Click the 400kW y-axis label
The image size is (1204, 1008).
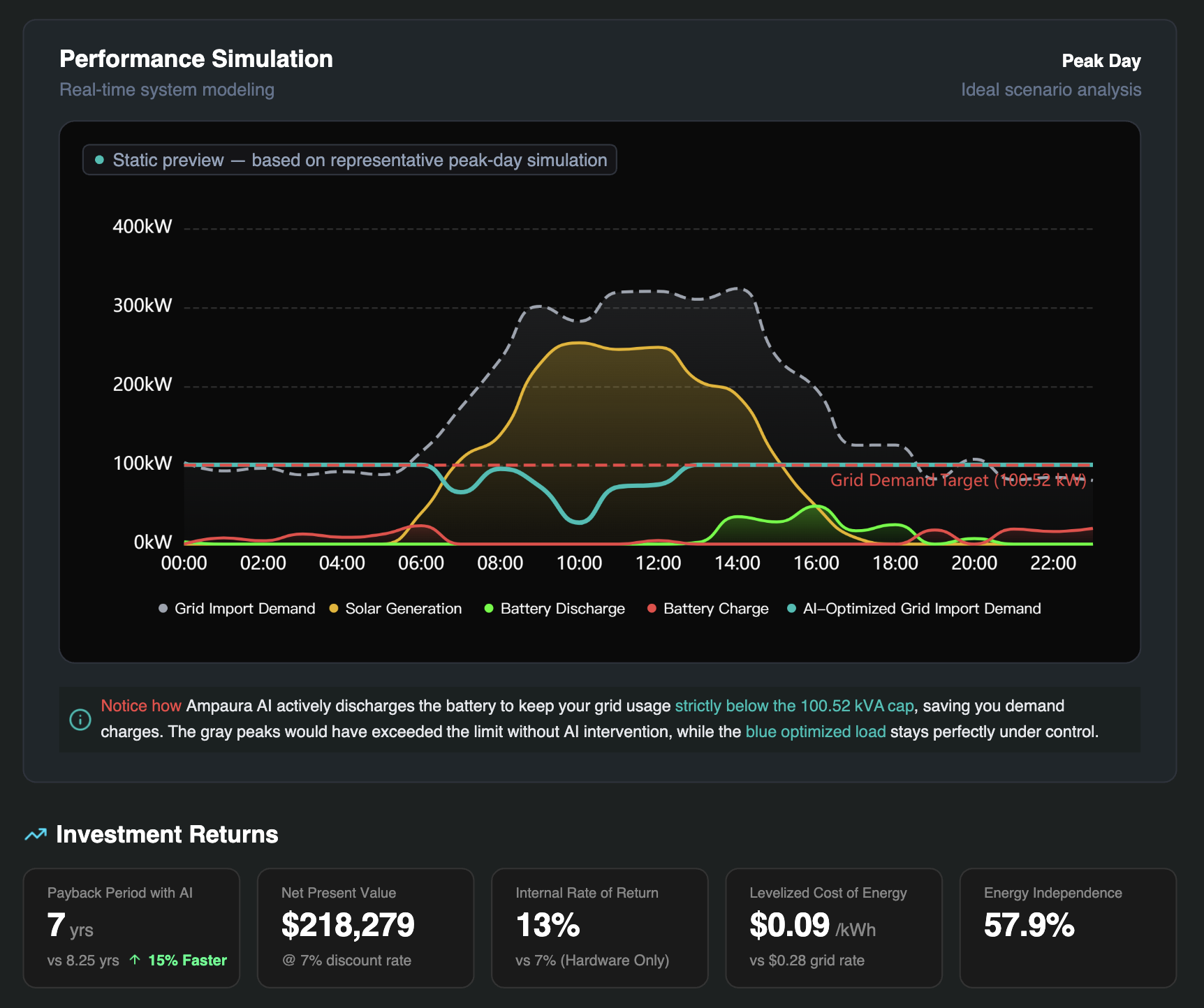[142, 227]
